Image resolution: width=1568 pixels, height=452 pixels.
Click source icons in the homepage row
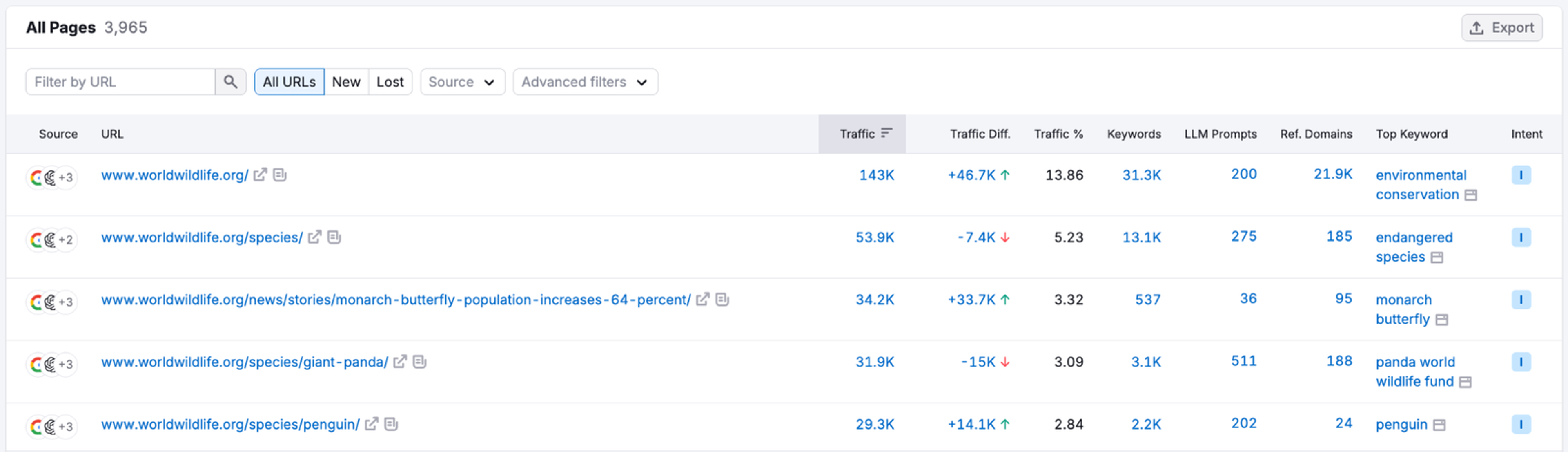pyautogui.click(x=52, y=177)
